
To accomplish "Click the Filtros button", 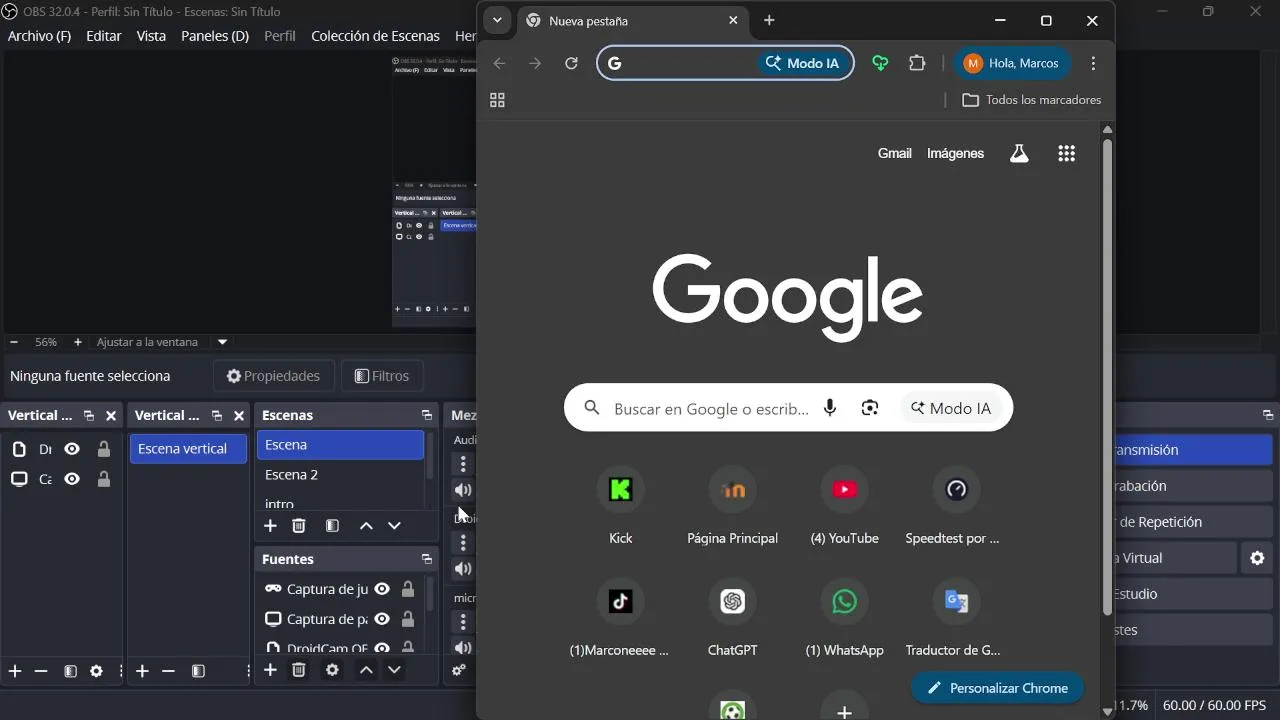I will [x=382, y=376].
